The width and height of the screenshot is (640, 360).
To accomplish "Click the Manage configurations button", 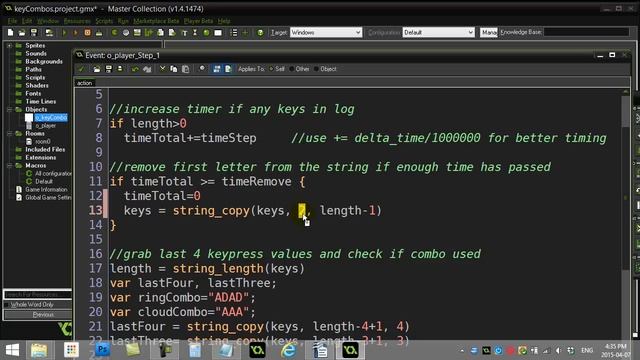I will pos(489,32).
